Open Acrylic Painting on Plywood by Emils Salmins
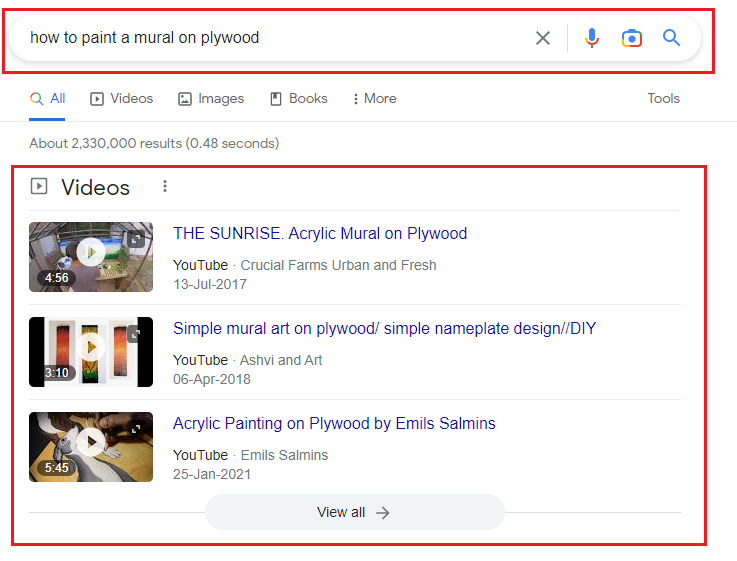Image resolution: width=737 pixels, height=561 pixels. click(334, 423)
